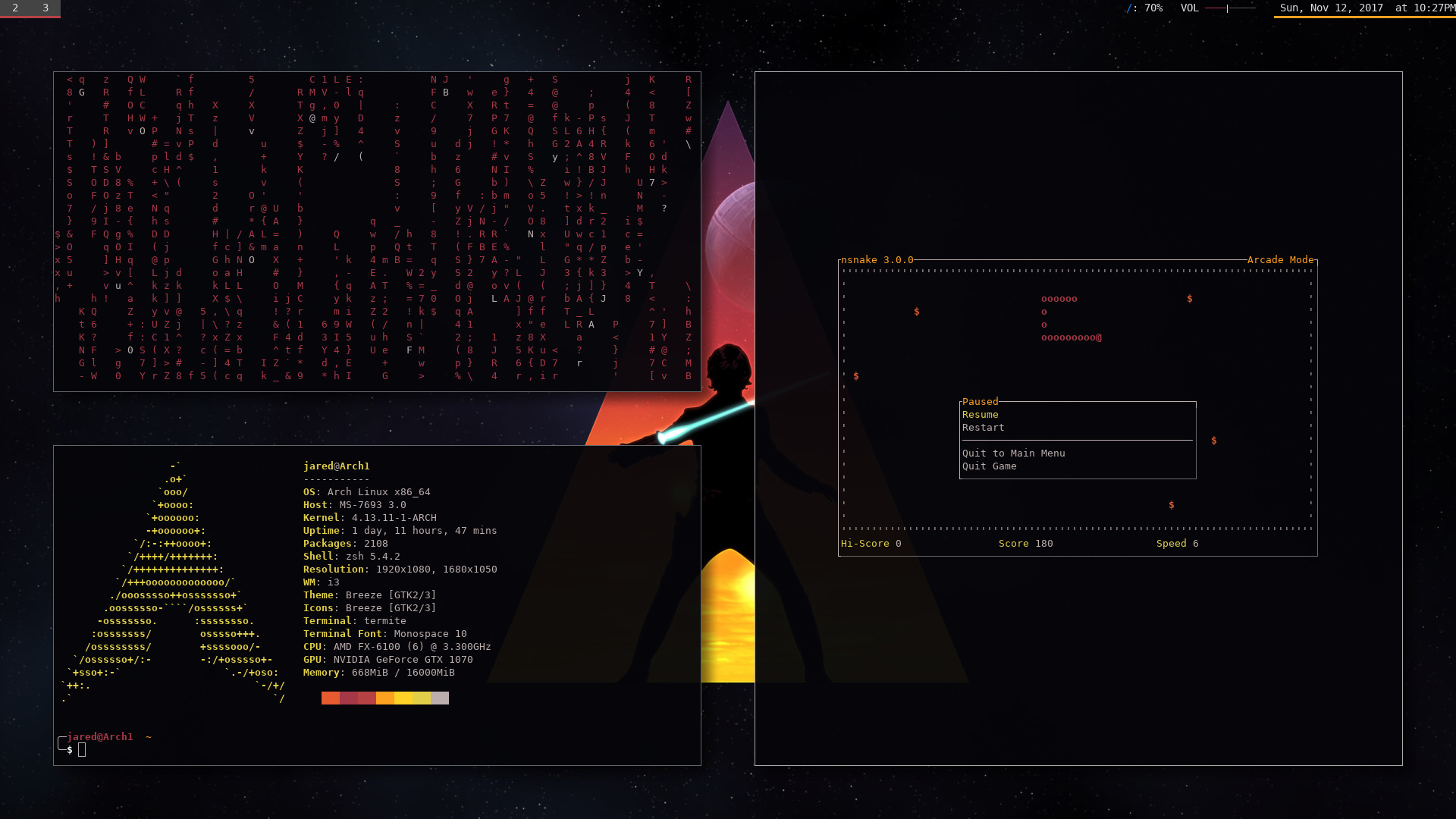
Task: Click the first orange-red neofetch color block
Action: tap(331, 698)
